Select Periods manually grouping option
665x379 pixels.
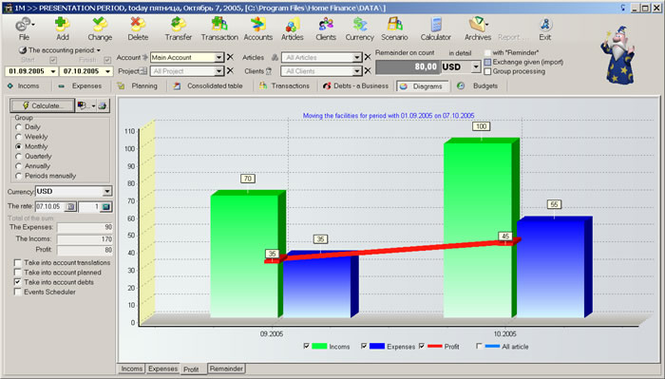[x=18, y=176]
